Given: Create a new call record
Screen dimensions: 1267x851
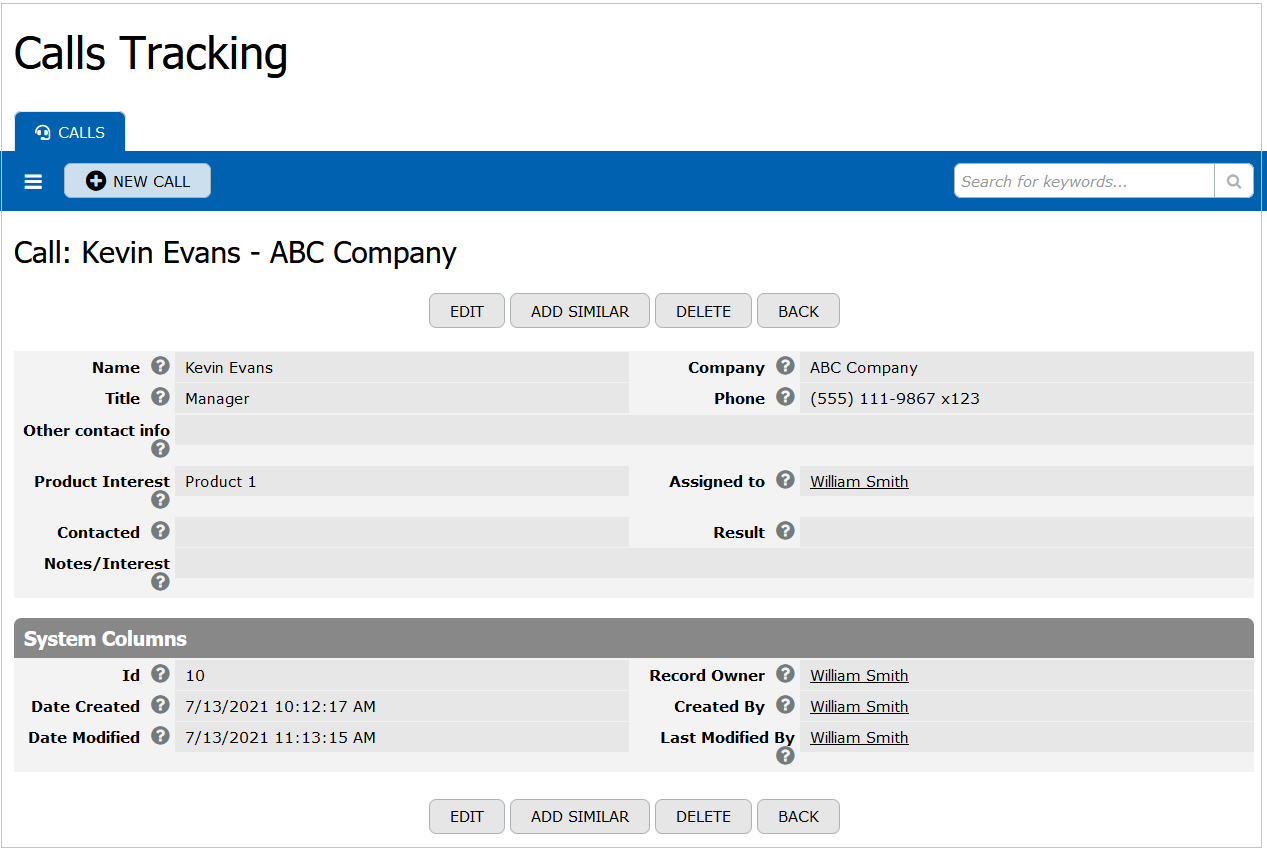Looking at the screenshot, I should [138, 181].
